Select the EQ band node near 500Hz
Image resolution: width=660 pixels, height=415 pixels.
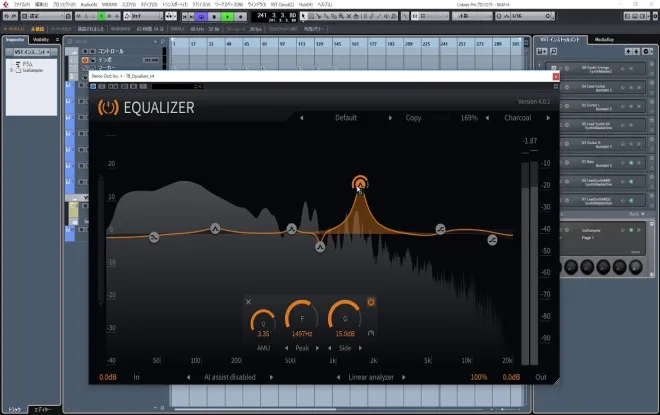(x=291, y=229)
